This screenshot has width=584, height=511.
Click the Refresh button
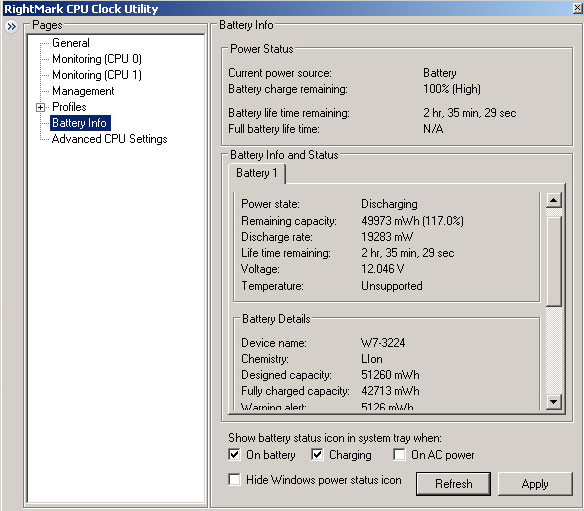(x=453, y=484)
